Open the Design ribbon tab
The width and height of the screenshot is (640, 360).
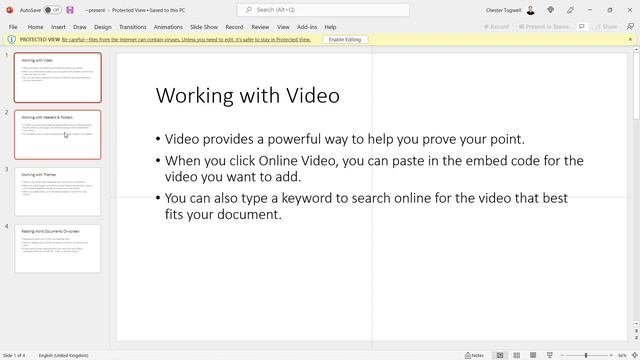click(x=102, y=27)
